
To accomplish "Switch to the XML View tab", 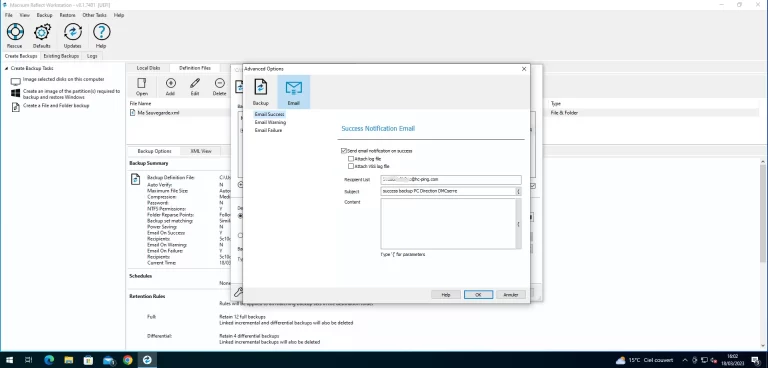I will click(201, 151).
